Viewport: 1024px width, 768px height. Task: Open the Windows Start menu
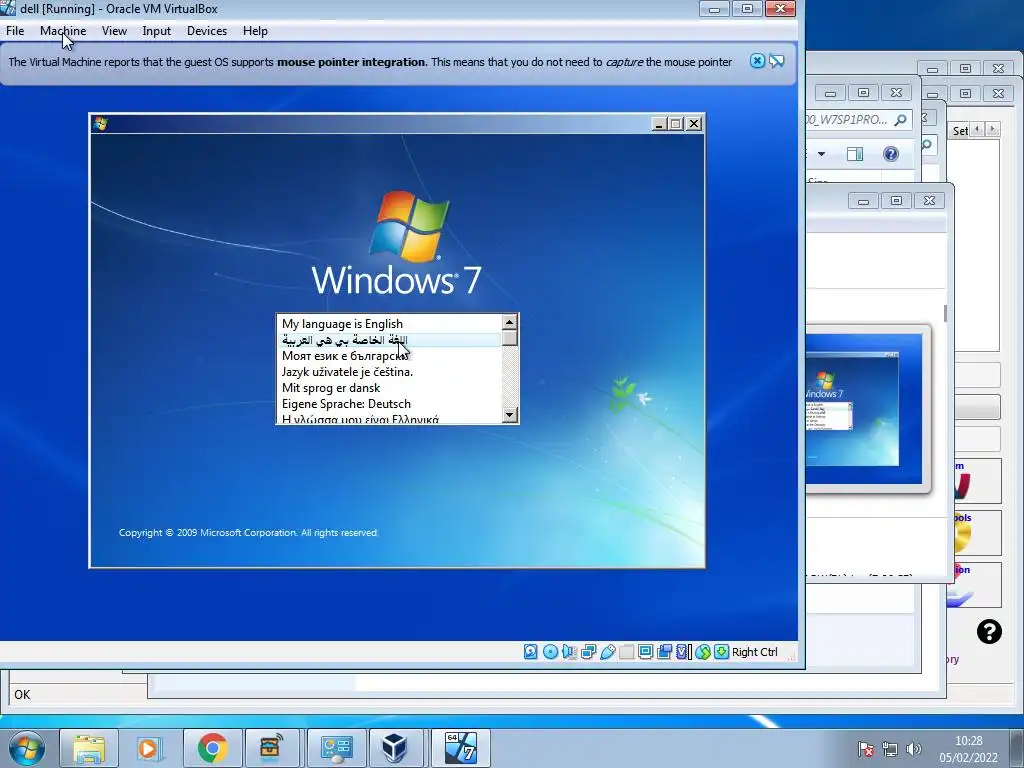coord(27,748)
